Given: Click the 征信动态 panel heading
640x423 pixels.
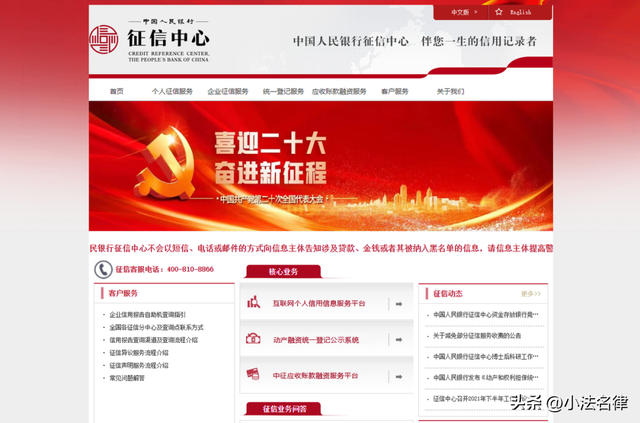Looking at the screenshot, I should click(448, 294).
